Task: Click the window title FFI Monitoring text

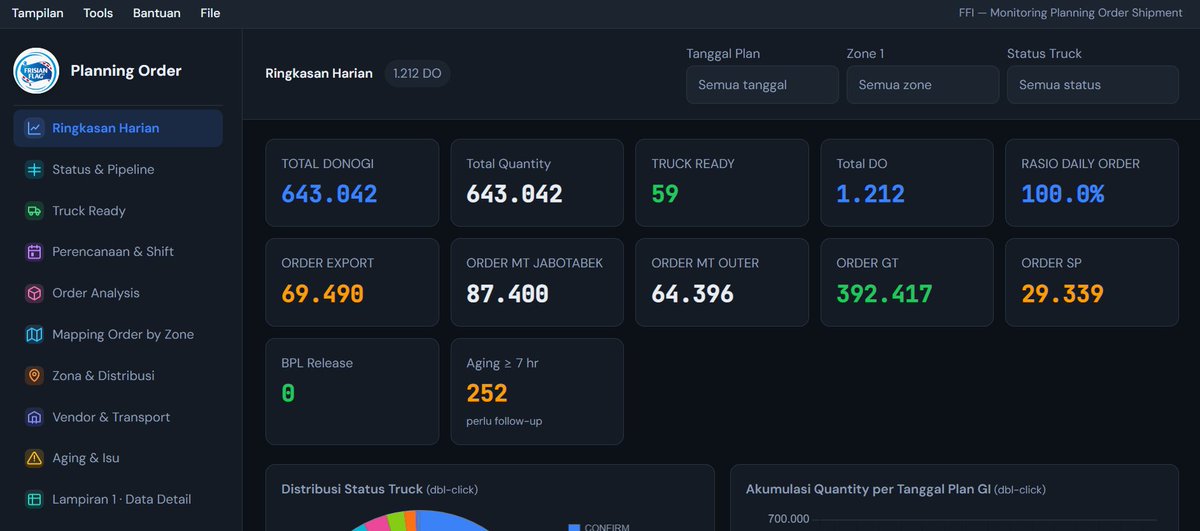Action: [1070, 13]
